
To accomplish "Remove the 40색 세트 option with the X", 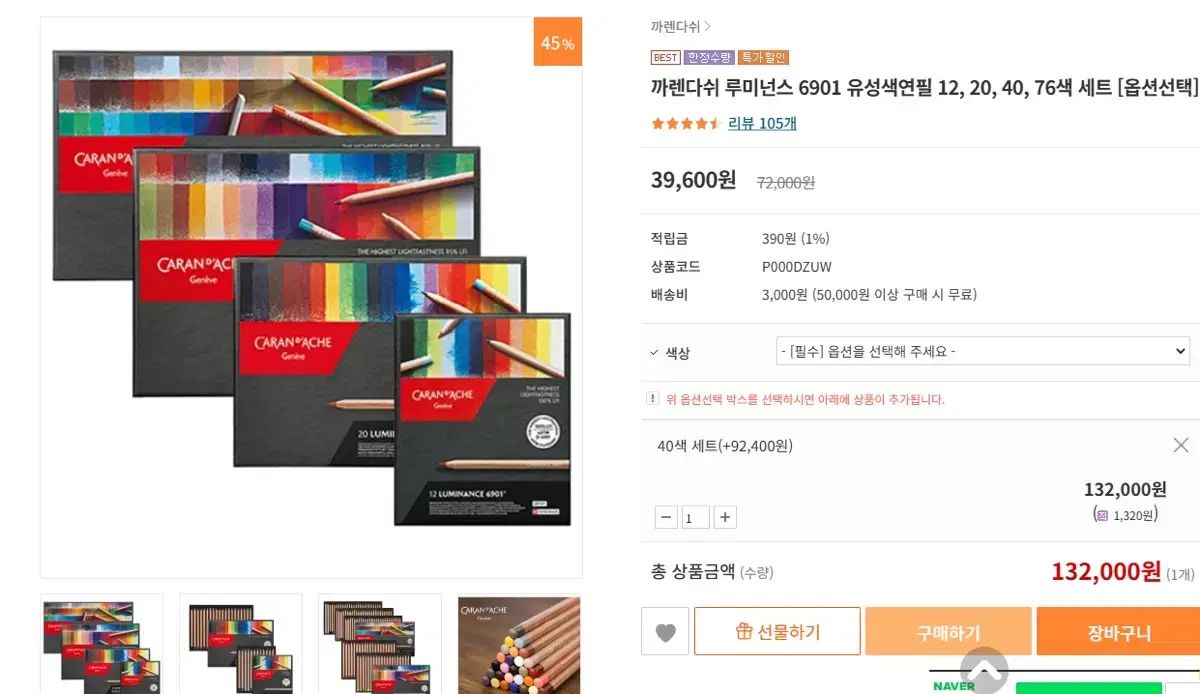I will [1181, 445].
